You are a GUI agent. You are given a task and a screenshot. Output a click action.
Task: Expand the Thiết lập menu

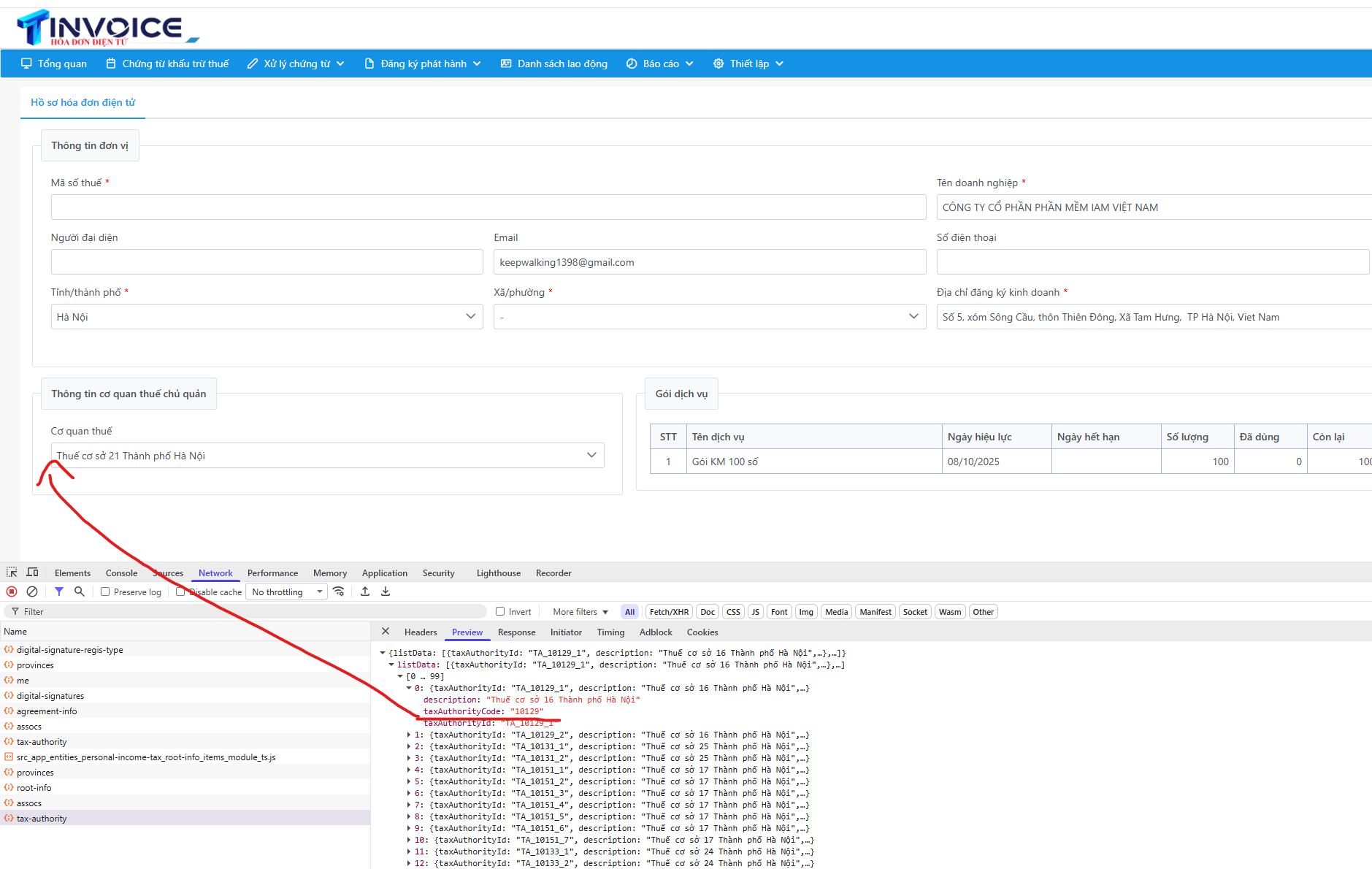click(x=748, y=64)
